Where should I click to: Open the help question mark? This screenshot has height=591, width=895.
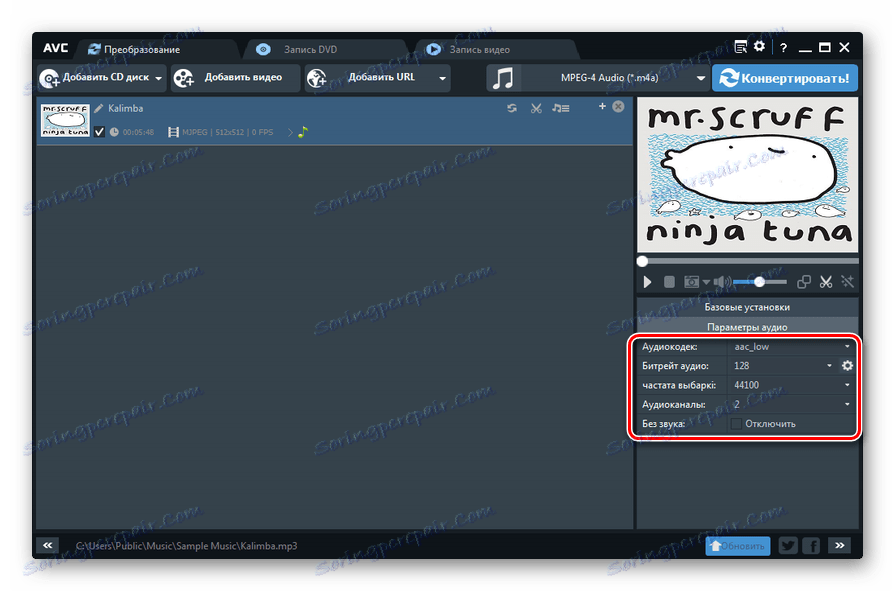click(x=783, y=48)
